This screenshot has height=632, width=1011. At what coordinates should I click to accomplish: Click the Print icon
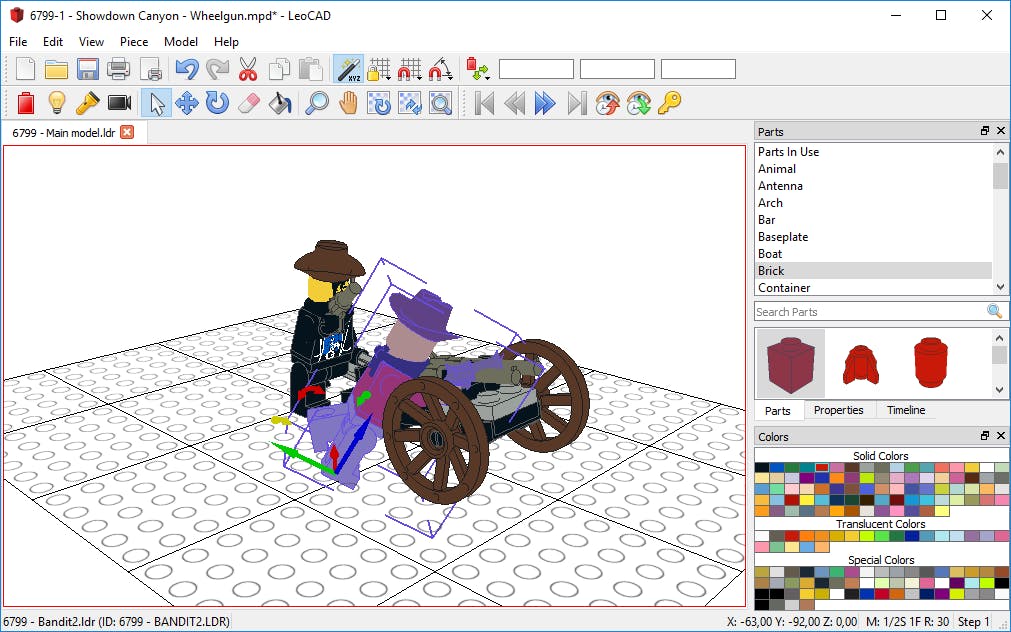118,69
